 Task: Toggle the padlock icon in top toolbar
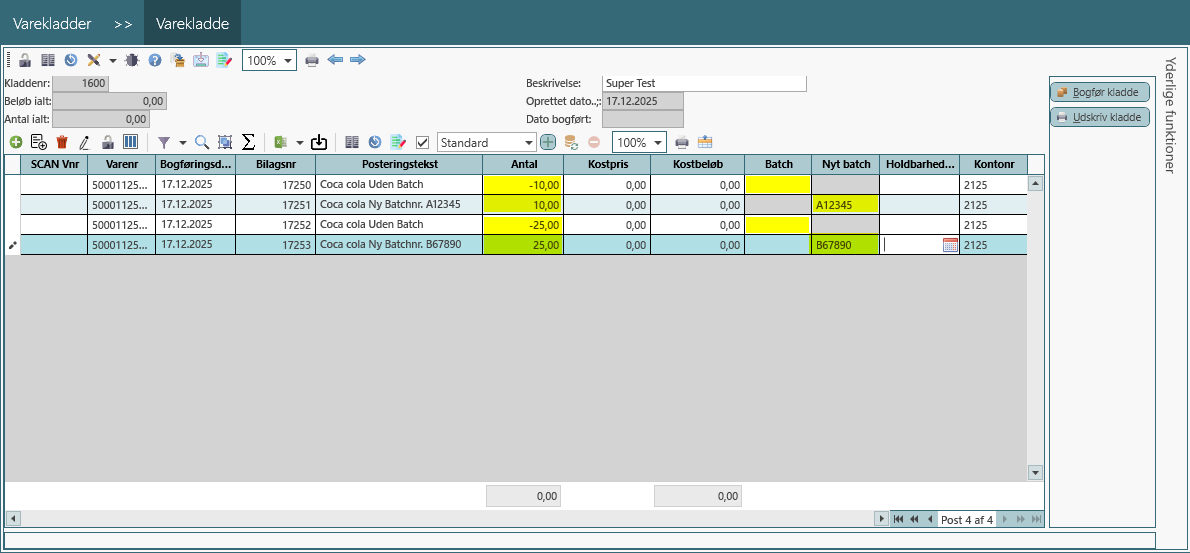pyautogui.click(x=25, y=60)
